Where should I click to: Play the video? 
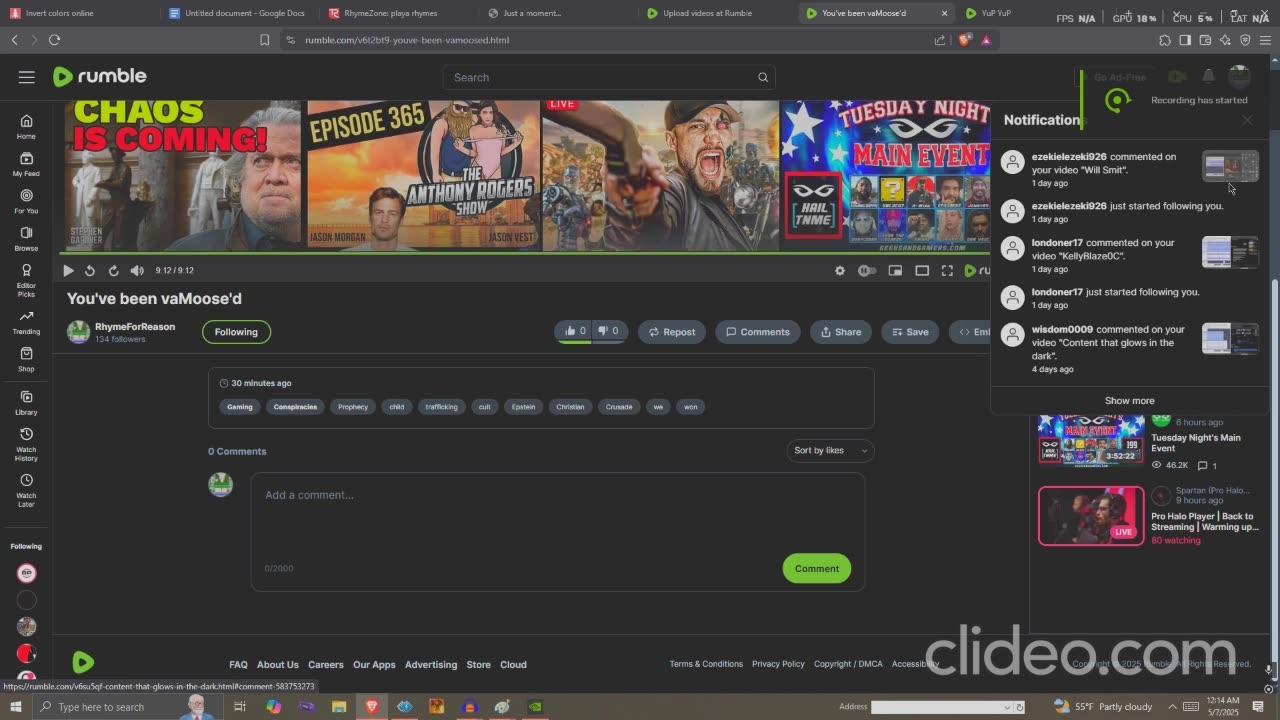pyautogui.click(x=68, y=270)
